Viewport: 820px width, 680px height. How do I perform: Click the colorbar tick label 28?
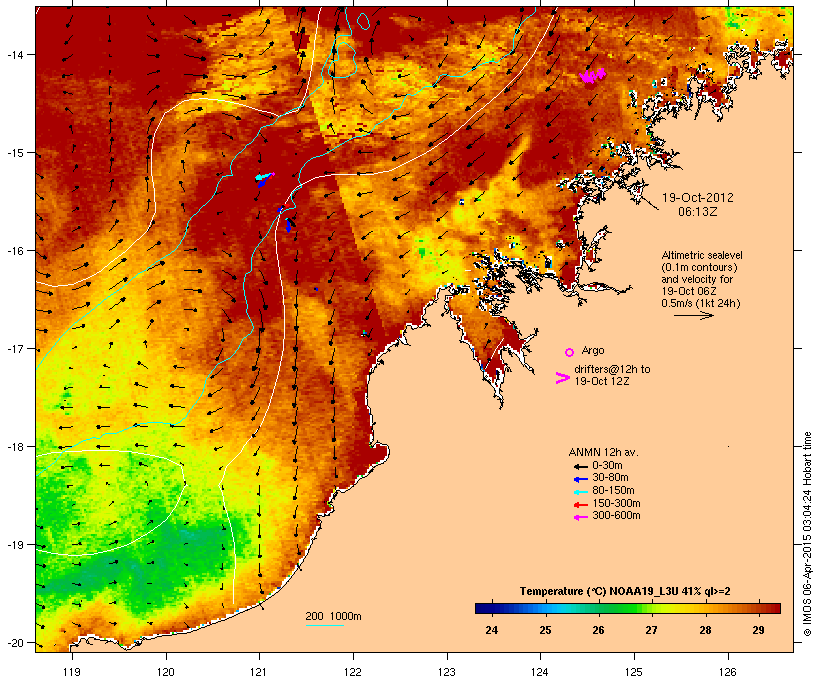click(705, 630)
